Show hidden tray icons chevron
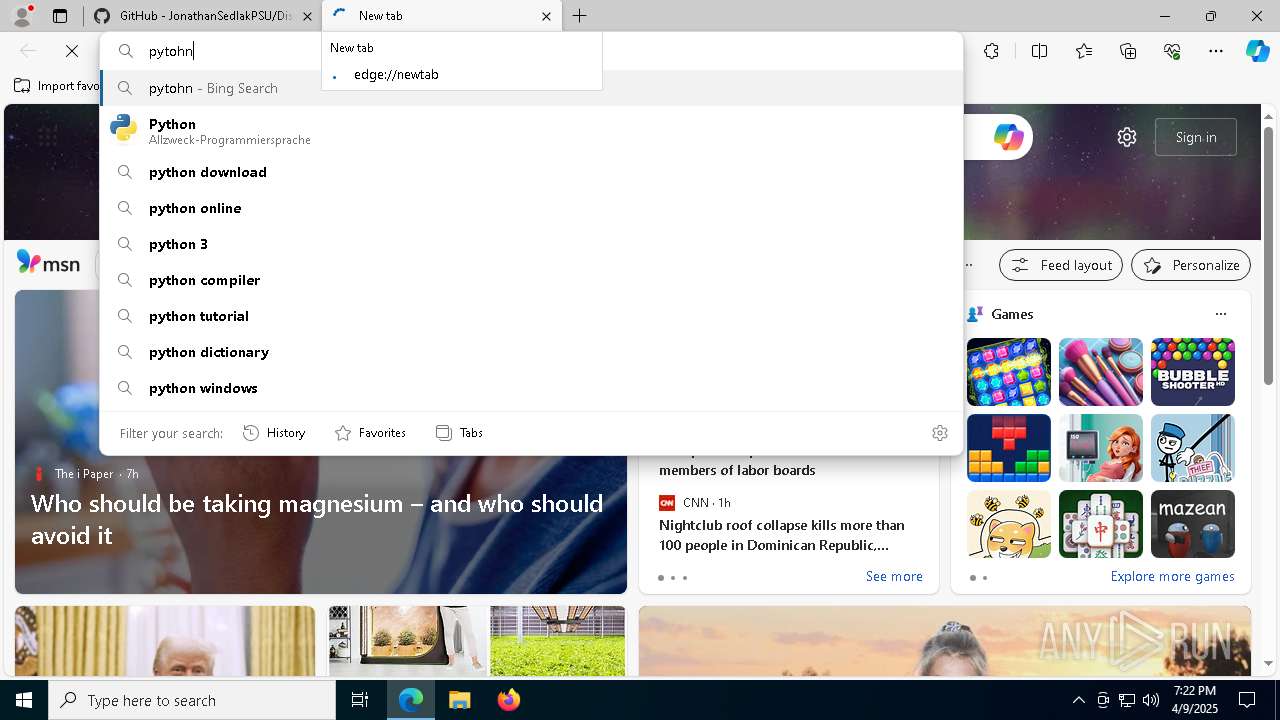1280x720 pixels. [x=1078, y=700]
